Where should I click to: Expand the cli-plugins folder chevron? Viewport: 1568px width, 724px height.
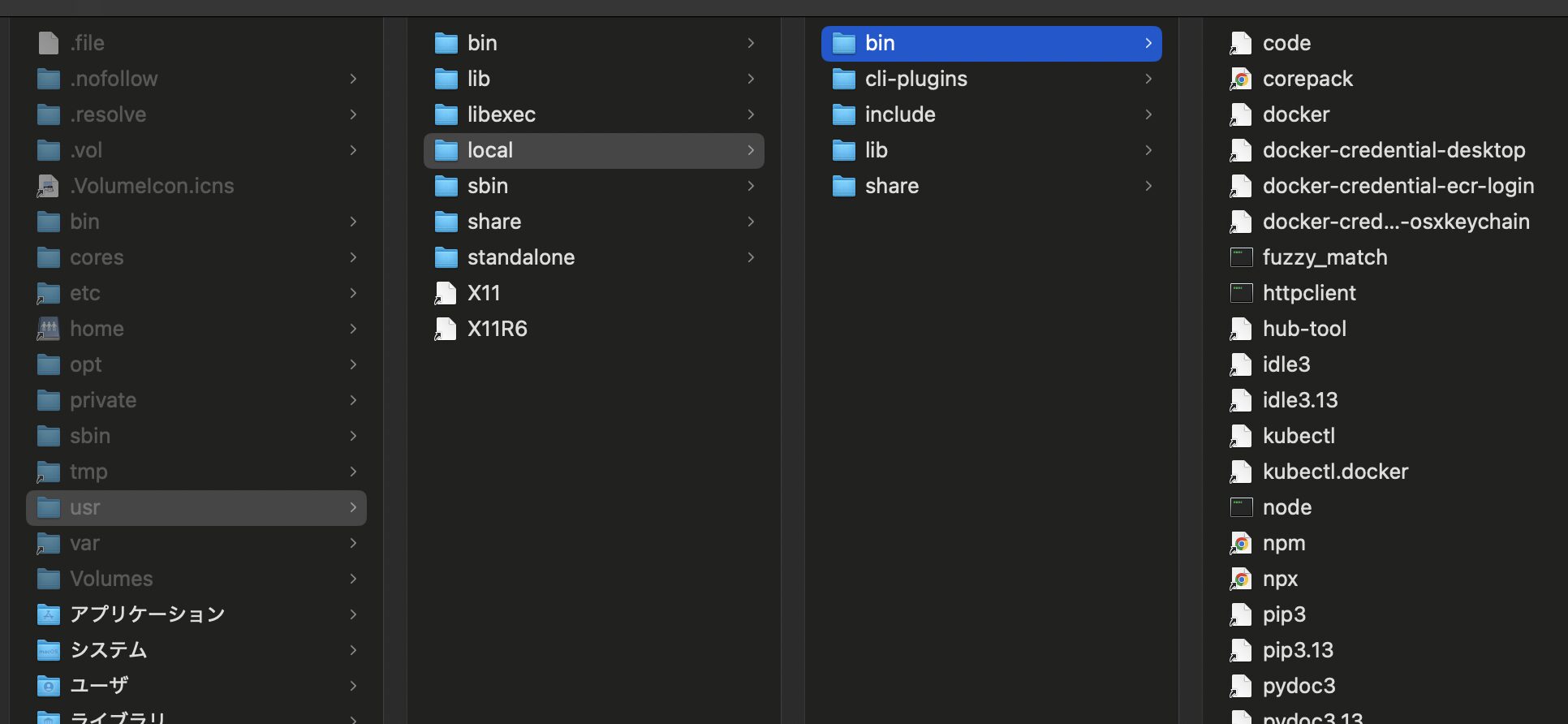1148,79
